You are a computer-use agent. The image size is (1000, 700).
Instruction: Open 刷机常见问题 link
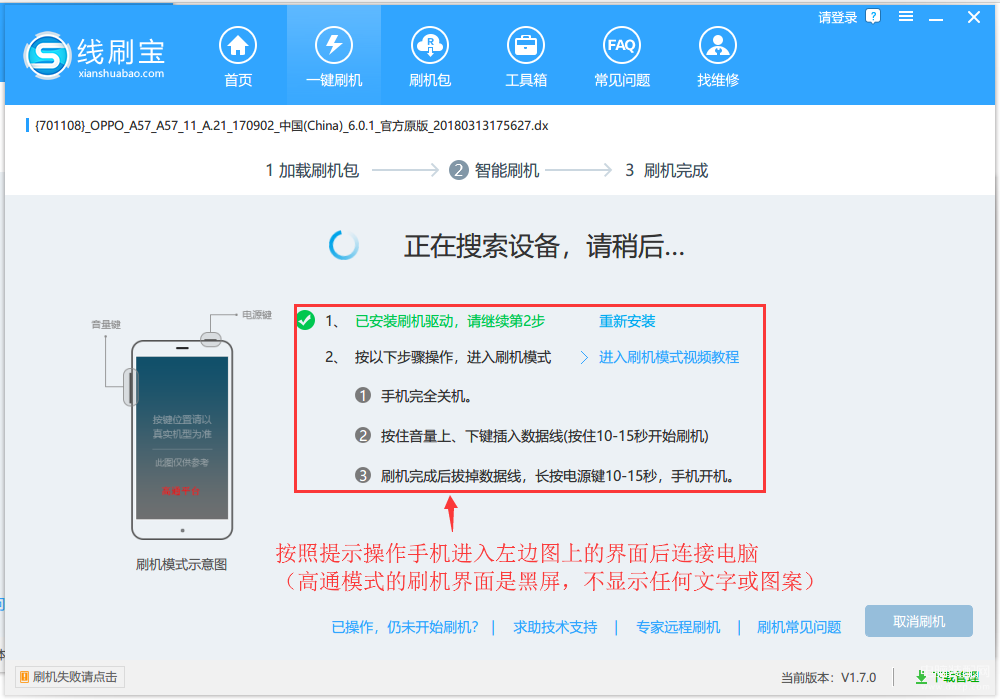pos(798,627)
